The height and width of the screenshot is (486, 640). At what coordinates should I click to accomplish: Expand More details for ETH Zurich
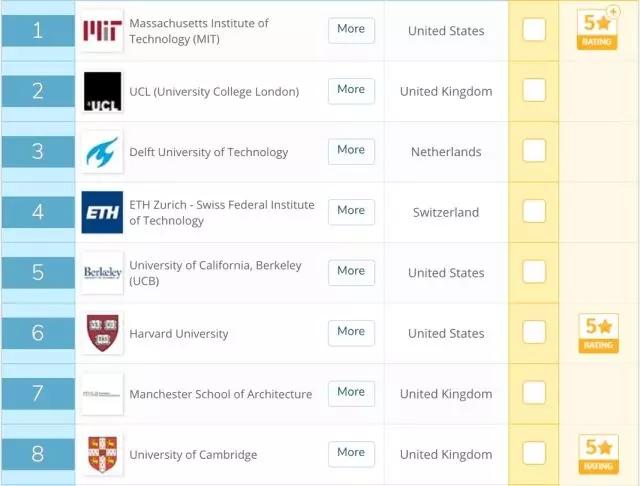pos(351,212)
